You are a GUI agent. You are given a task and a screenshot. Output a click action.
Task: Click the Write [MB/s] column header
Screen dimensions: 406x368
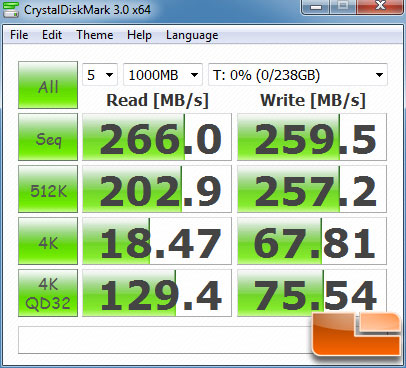tap(313, 100)
